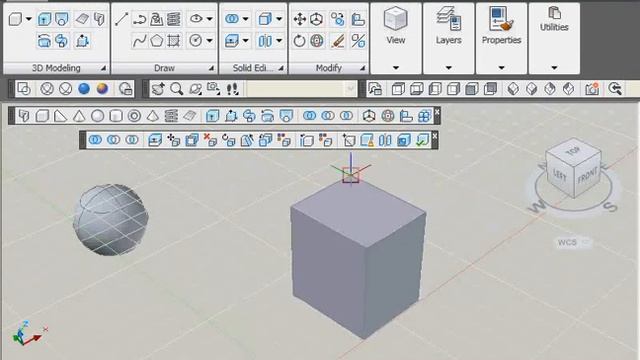640x360 pixels.
Task: Click Taper Faces in Solid Editing toolbar
Action: point(247,140)
